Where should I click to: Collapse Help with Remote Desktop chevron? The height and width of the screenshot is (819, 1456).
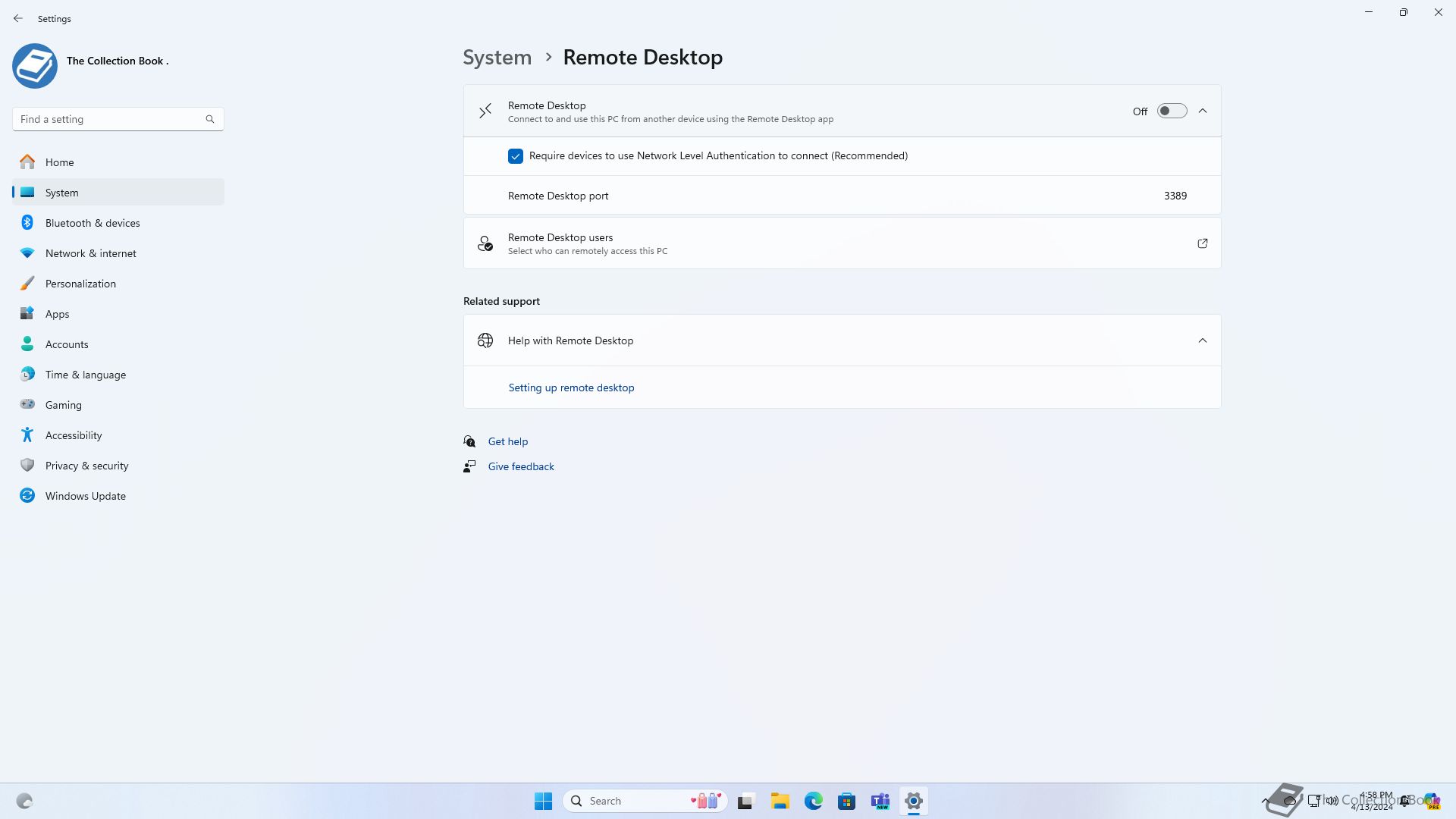(1203, 340)
